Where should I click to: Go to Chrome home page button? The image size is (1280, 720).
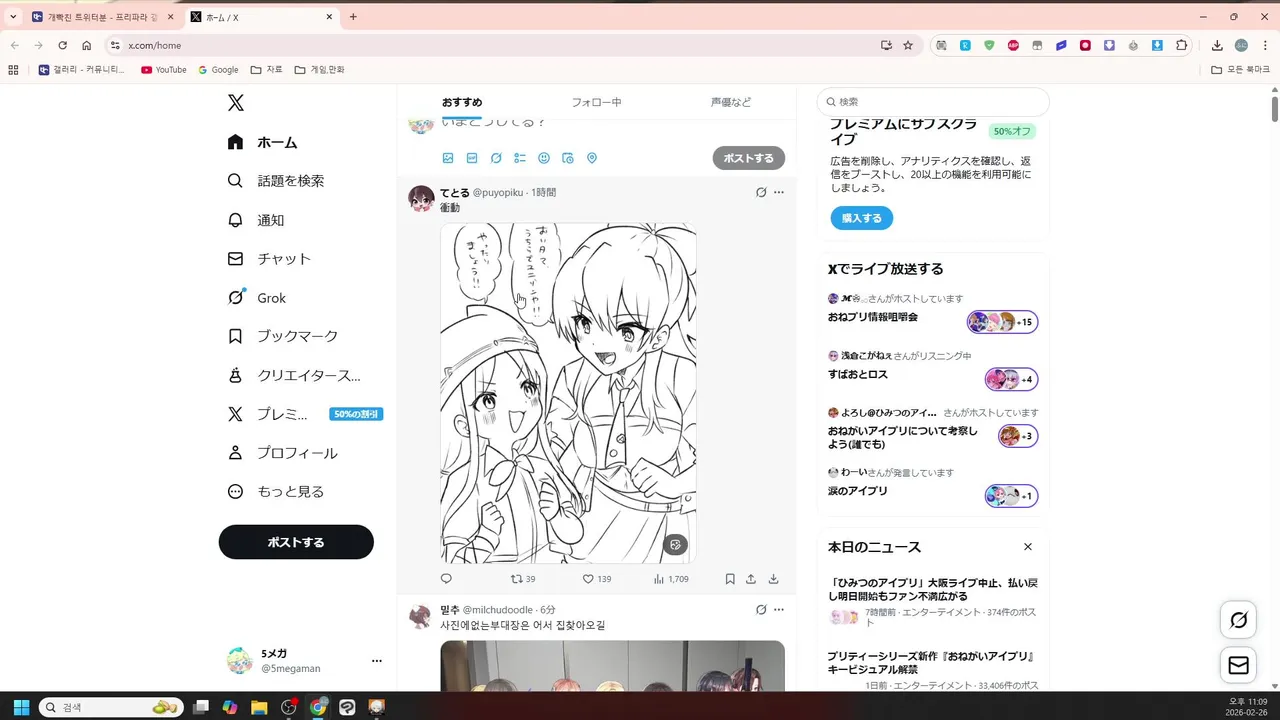tap(86, 45)
